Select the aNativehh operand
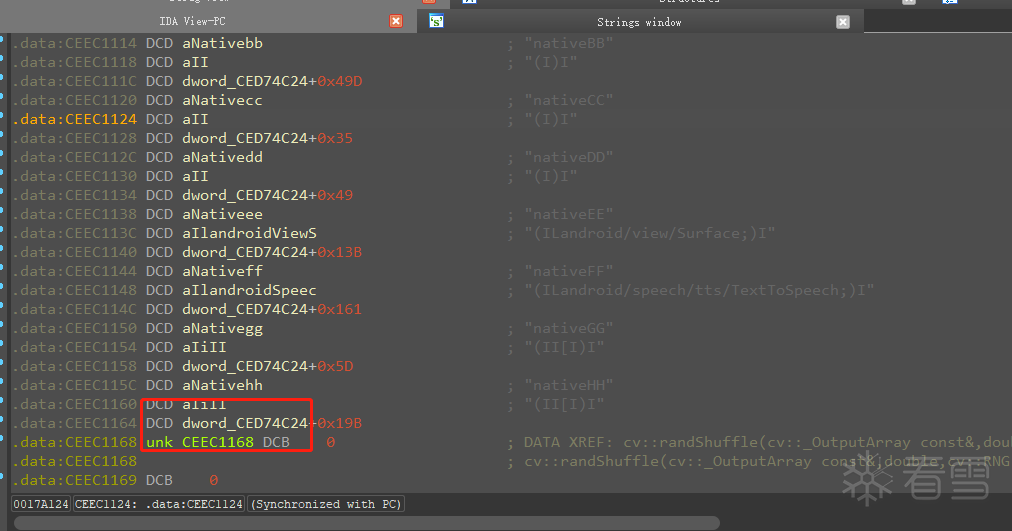The height and width of the screenshot is (531, 1012). [x=222, y=385]
